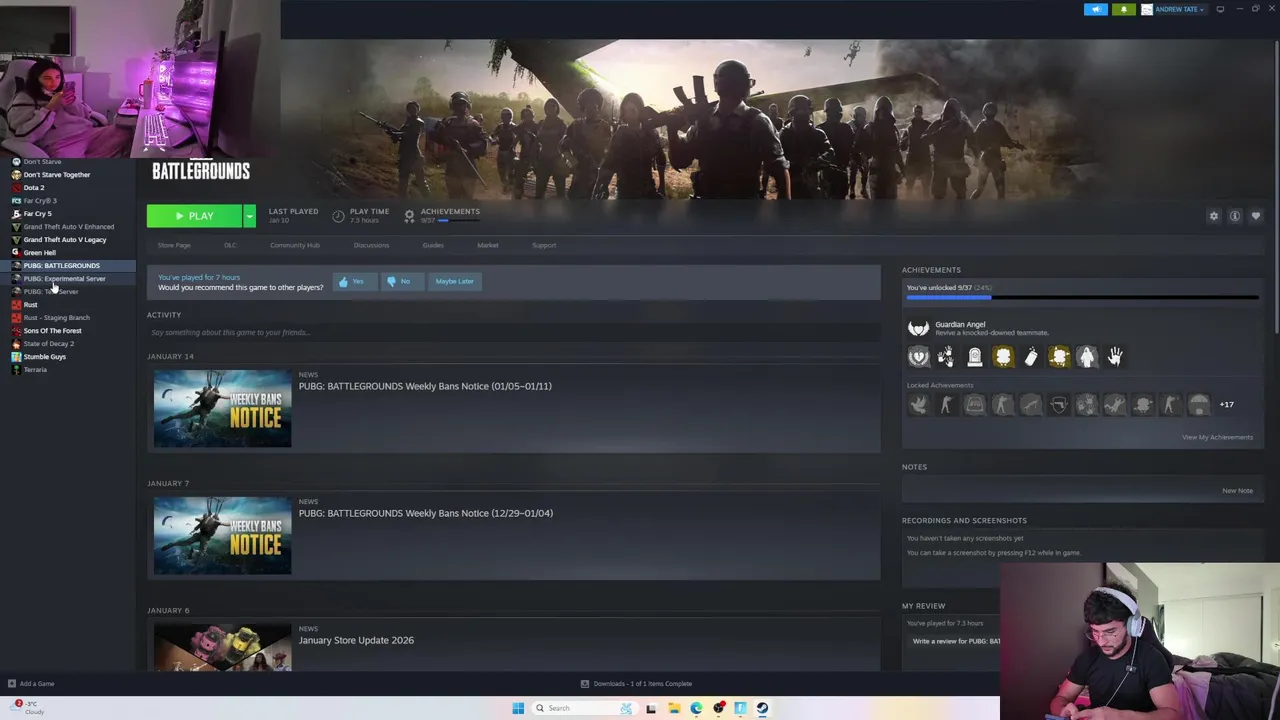Click the right-side page scrollbar
Viewport: 1280px width, 720px height.
(1276, 186)
